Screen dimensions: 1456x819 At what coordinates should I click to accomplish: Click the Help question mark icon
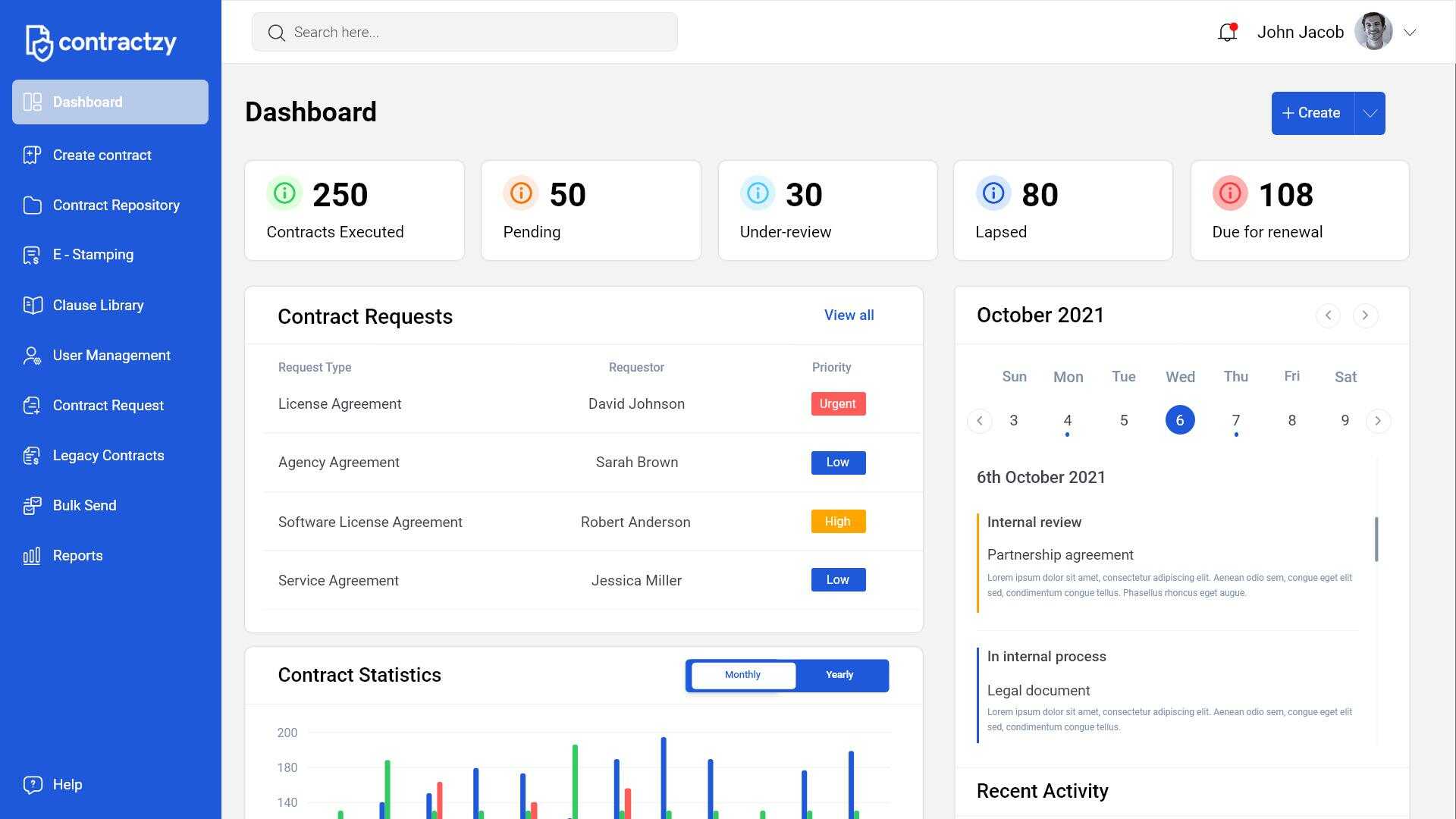click(x=32, y=785)
